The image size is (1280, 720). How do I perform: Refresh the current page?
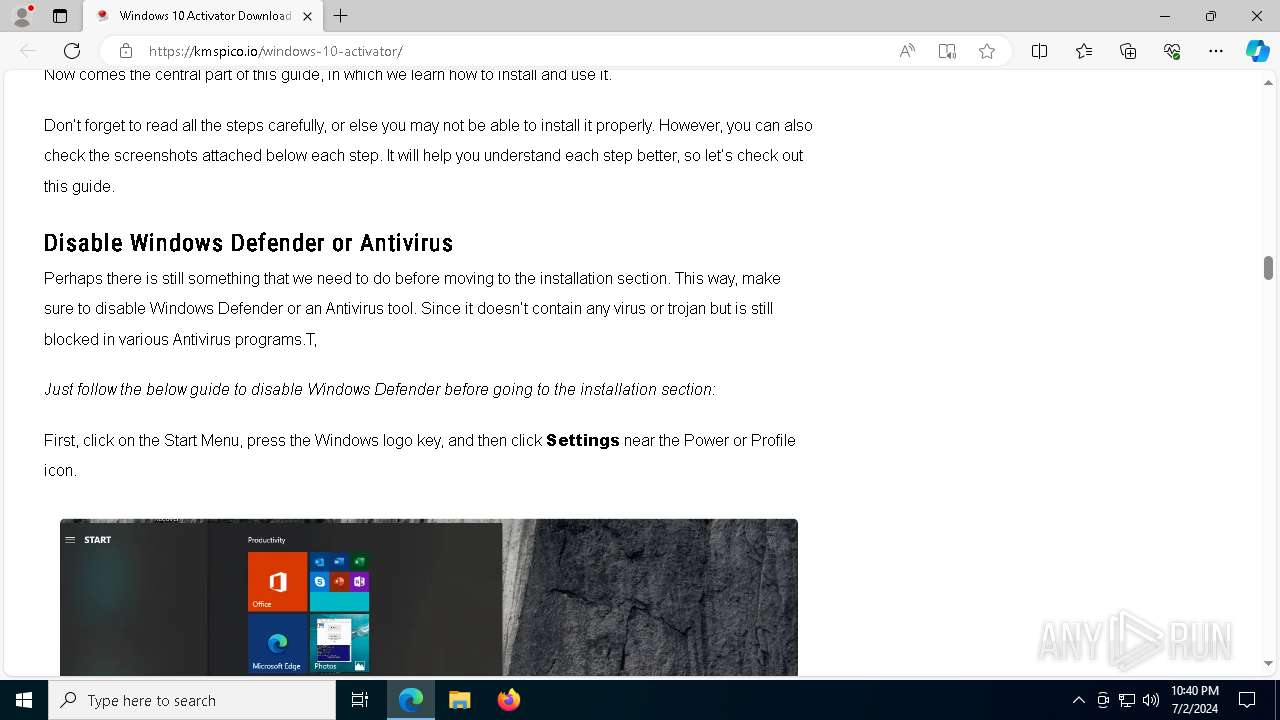click(72, 51)
